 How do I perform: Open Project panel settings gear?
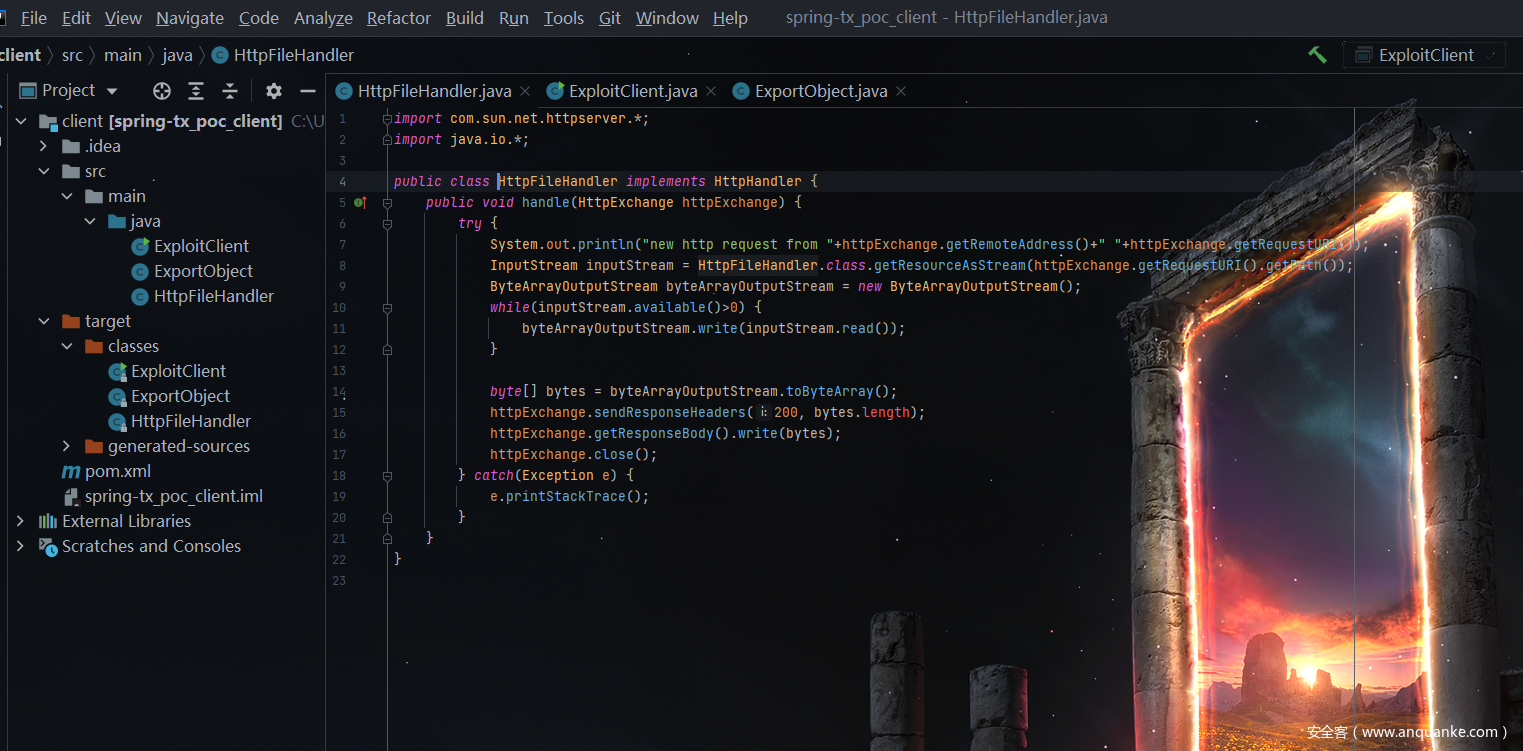point(273,91)
